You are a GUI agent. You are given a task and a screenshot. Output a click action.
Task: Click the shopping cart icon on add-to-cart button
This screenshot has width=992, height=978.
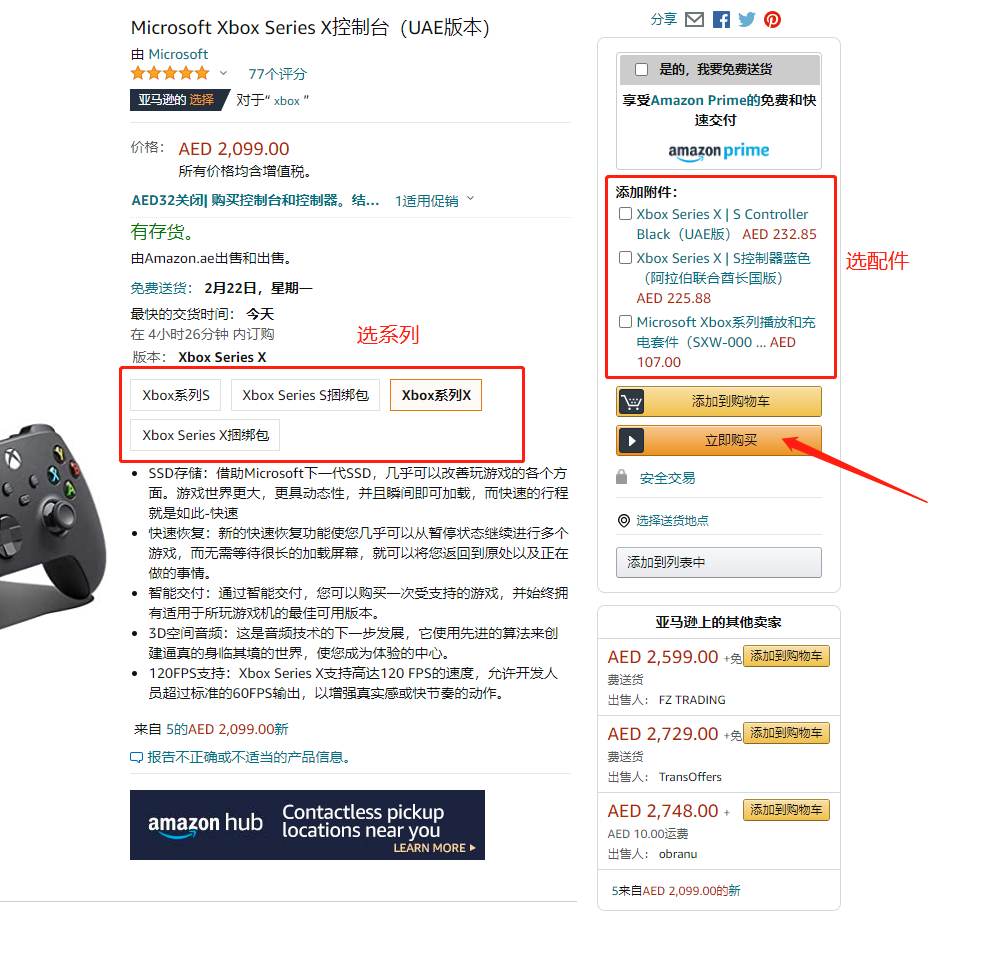[631, 402]
